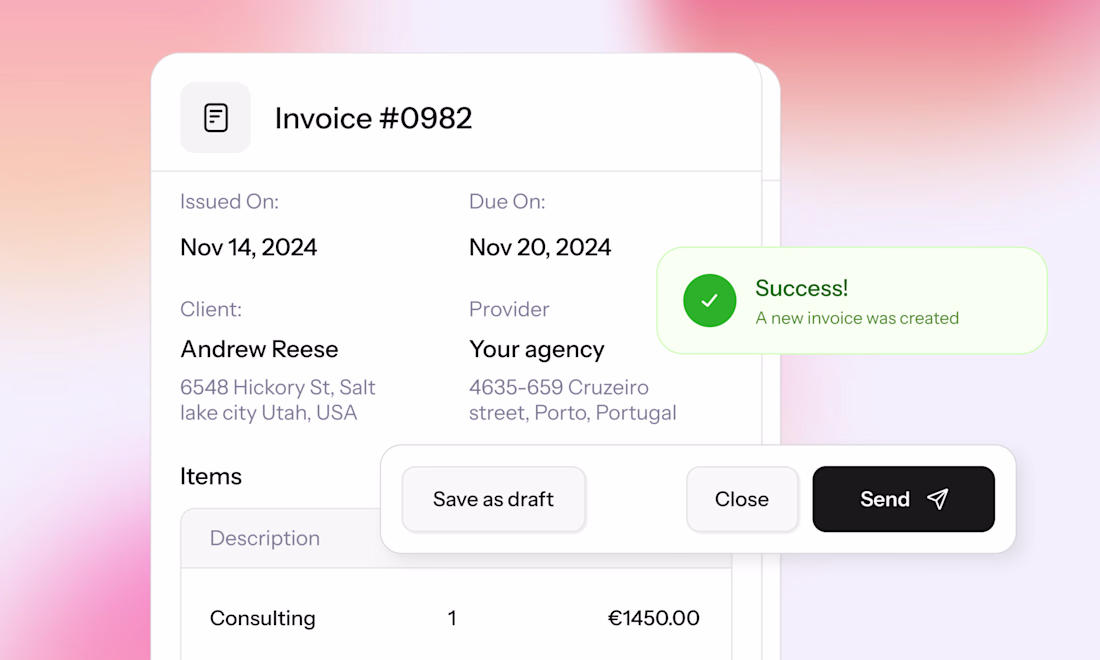The width and height of the screenshot is (1100, 660).
Task: Select the Consulting line item
Action: click(262, 618)
